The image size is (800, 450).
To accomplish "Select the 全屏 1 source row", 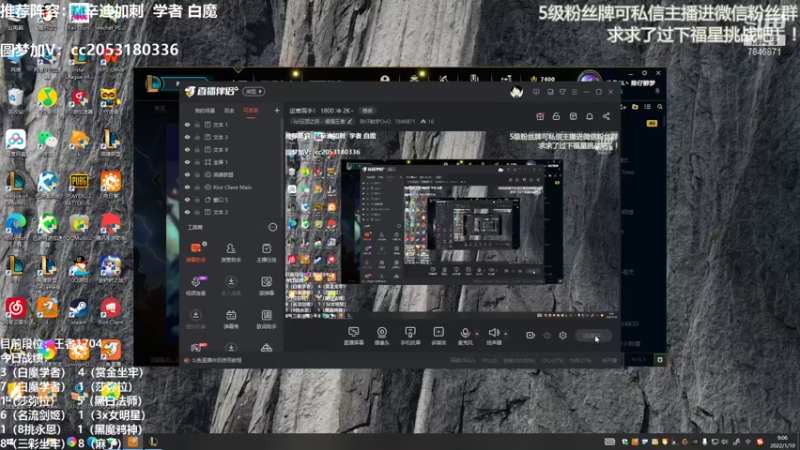I will 231,162.
